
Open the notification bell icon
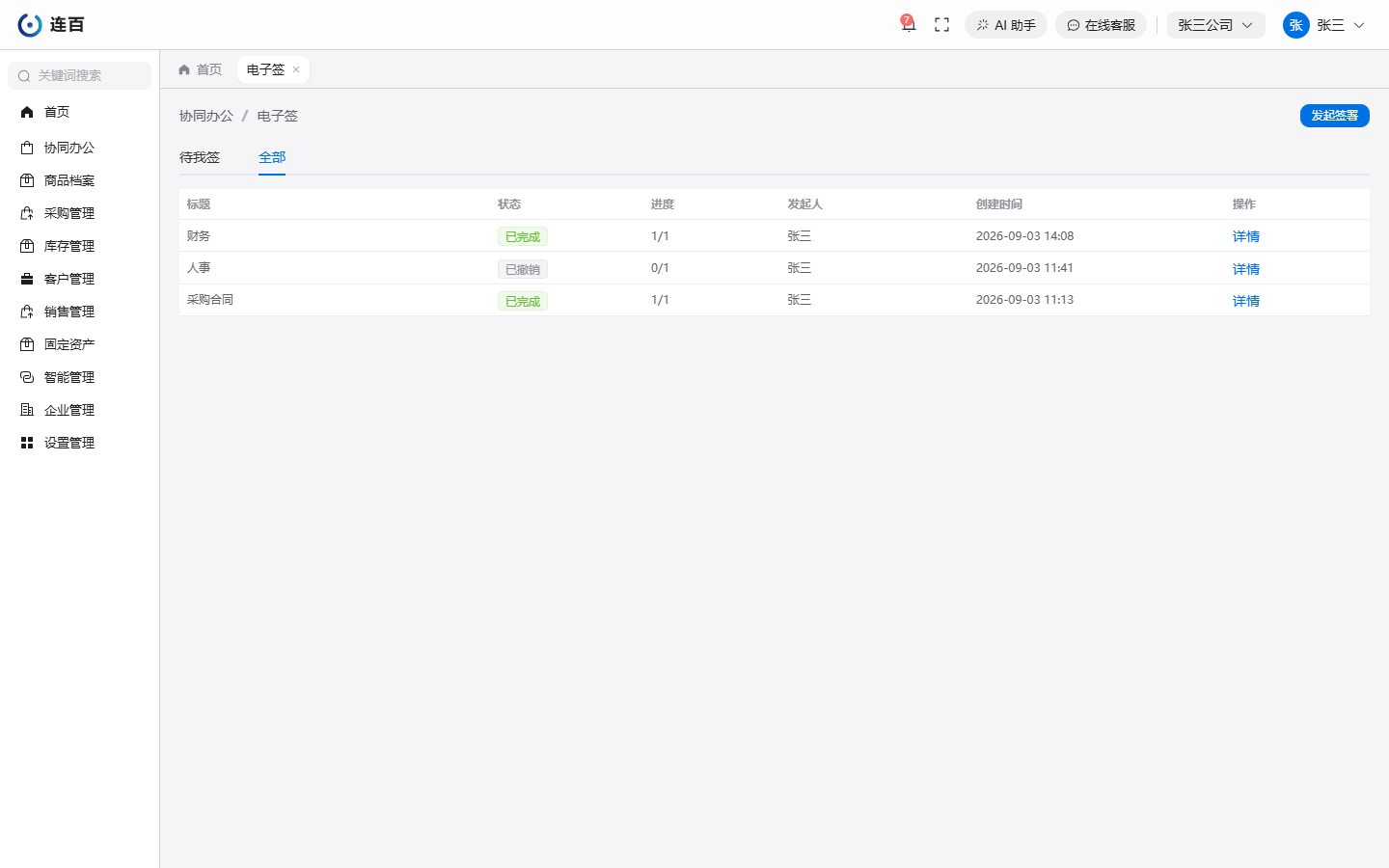(908, 25)
